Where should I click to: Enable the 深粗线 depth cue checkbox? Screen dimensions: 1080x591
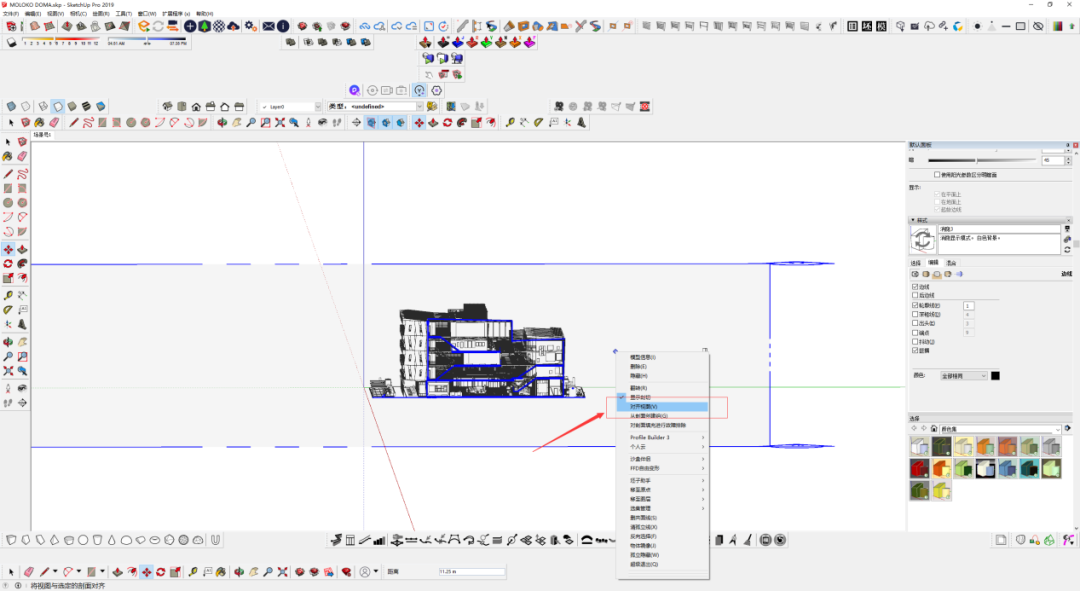[915, 314]
